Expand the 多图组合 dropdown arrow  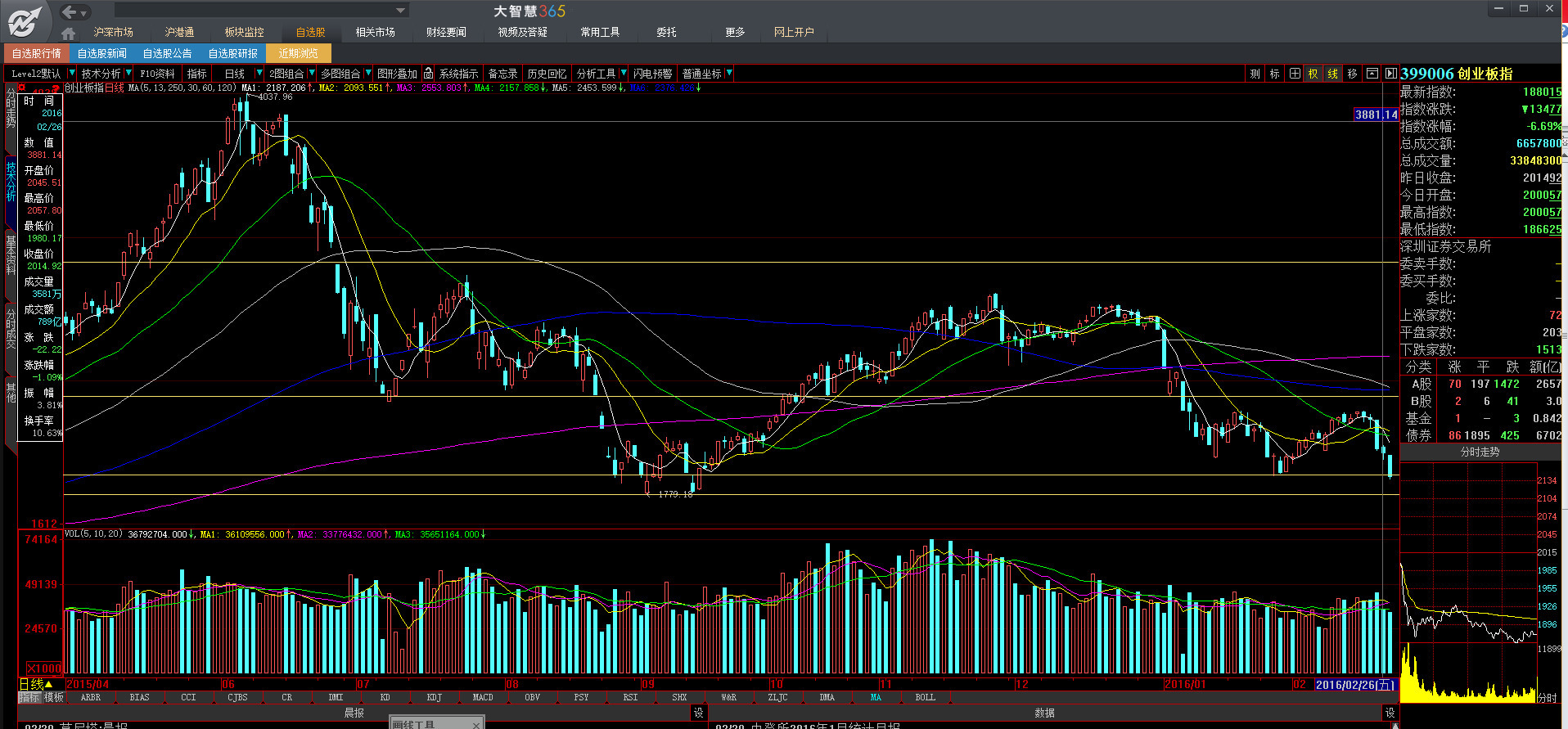[x=368, y=74]
